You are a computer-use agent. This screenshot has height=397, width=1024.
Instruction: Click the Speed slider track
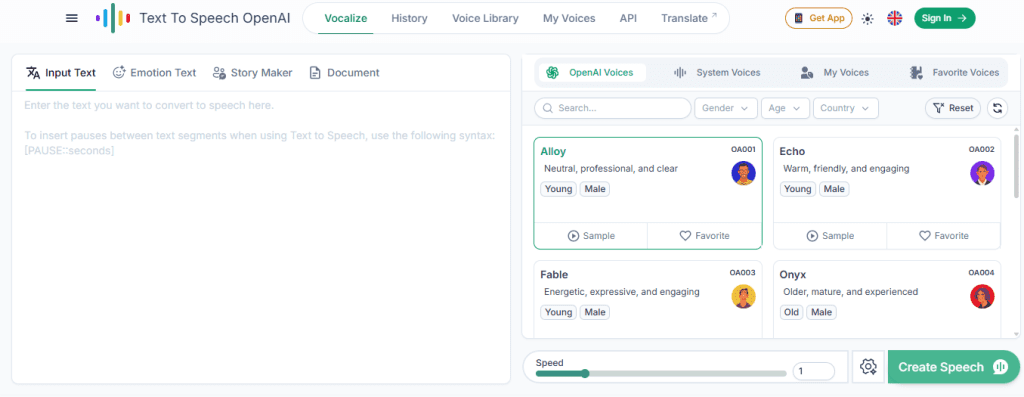click(661, 373)
